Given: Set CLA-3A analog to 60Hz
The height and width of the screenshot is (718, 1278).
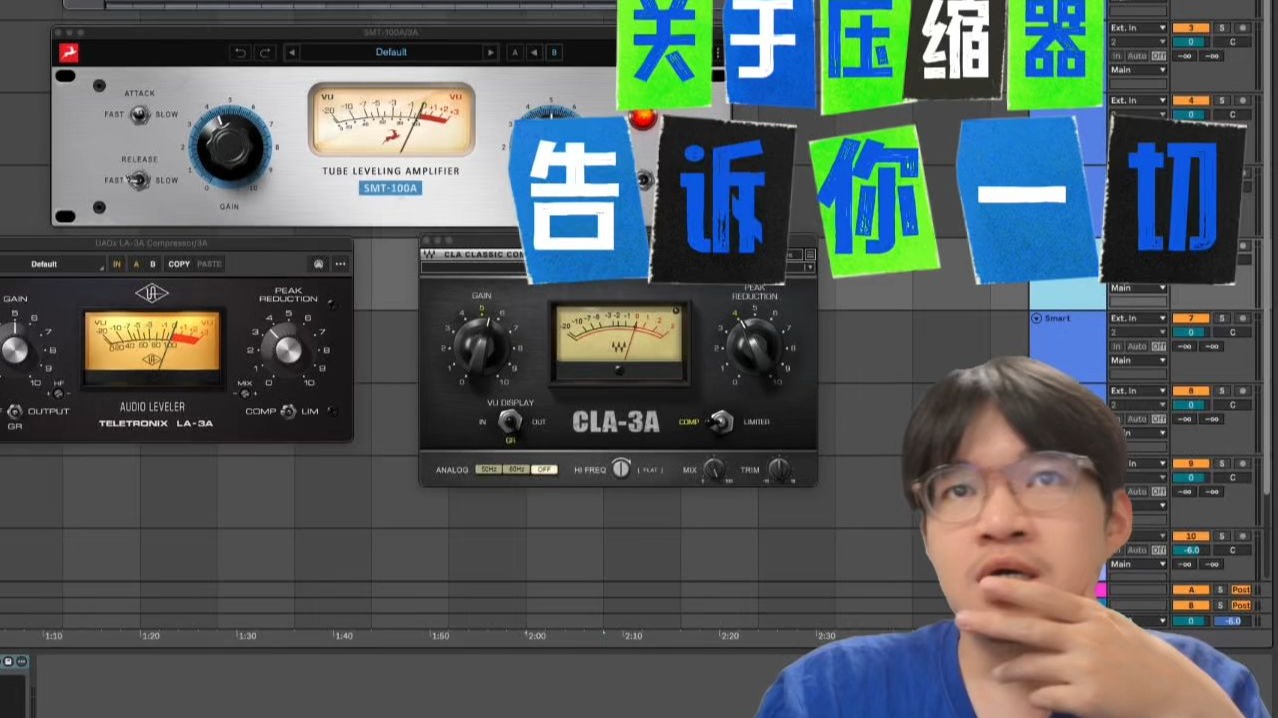Looking at the screenshot, I should click(516, 469).
